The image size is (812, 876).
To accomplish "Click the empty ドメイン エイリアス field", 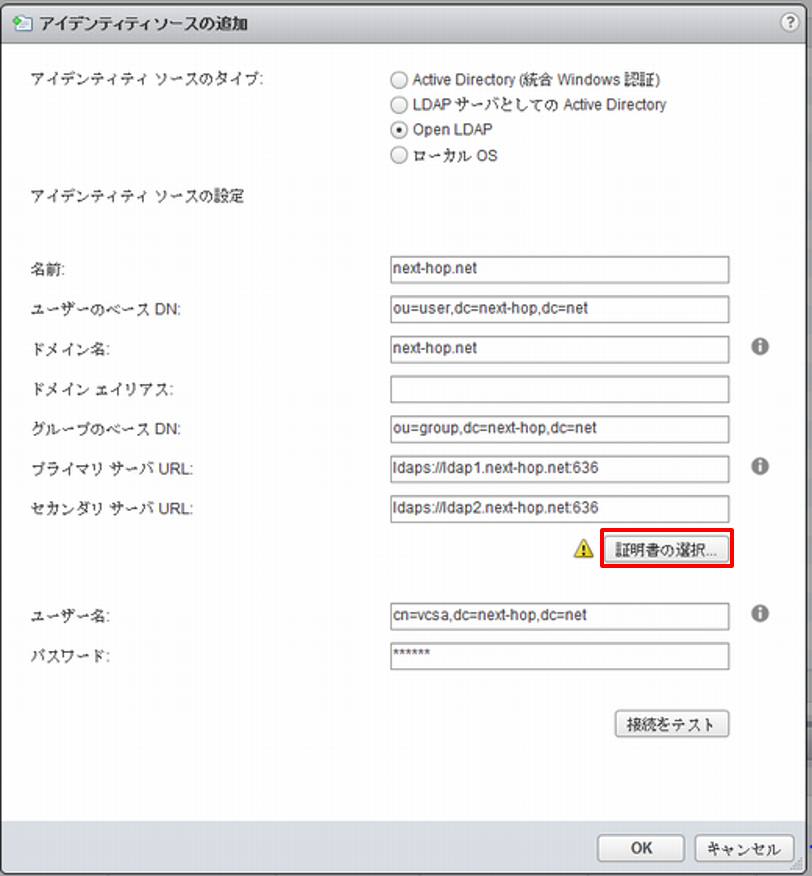I will [559, 389].
